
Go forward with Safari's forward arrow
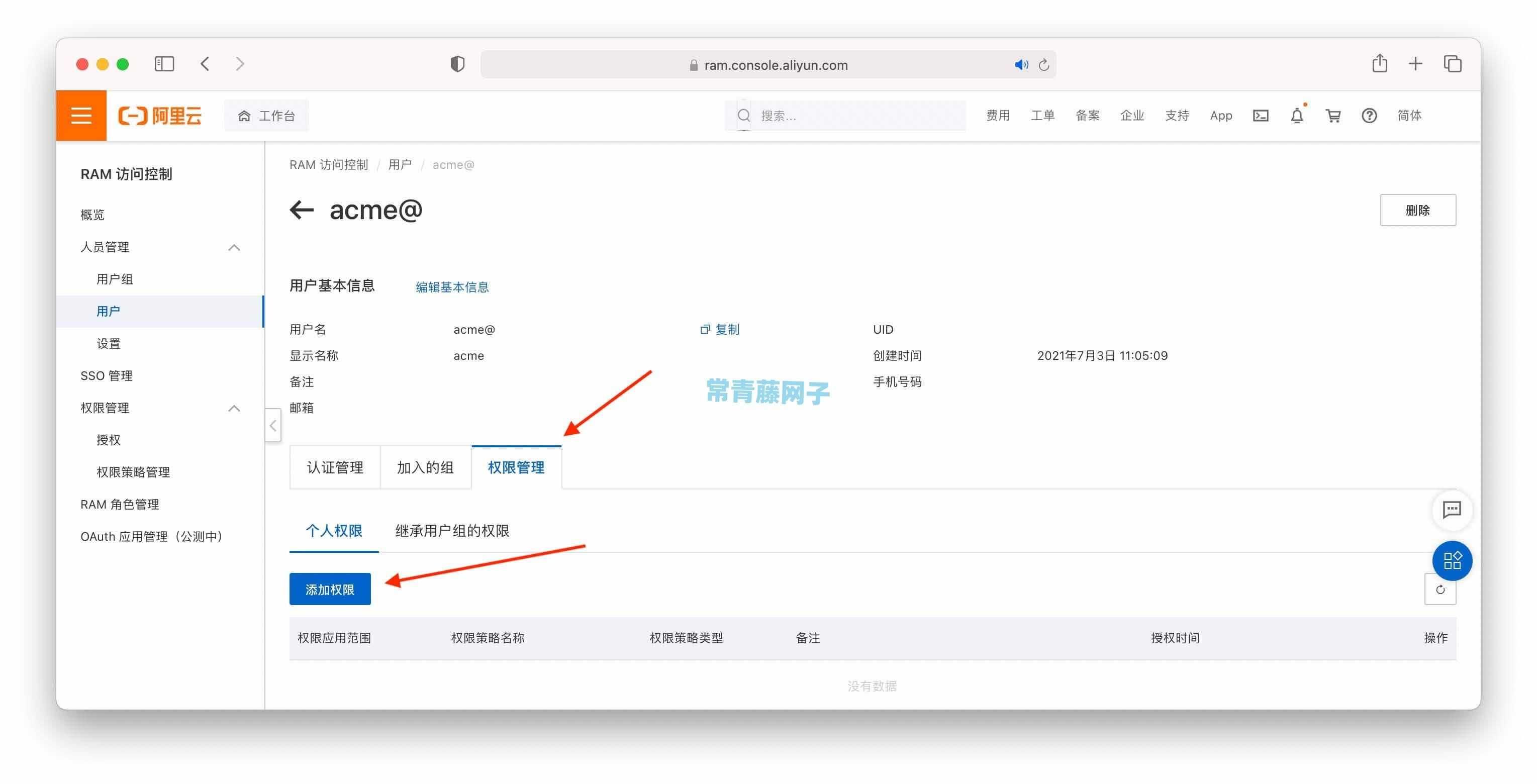(240, 64)
